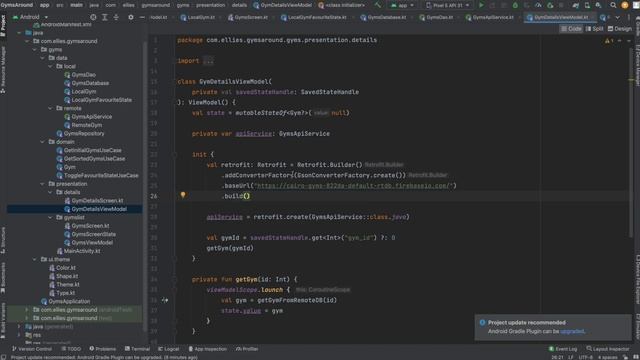Open the TODO tool window
The width and height of the screenshot is (640, 360).
tap(71, 349)
